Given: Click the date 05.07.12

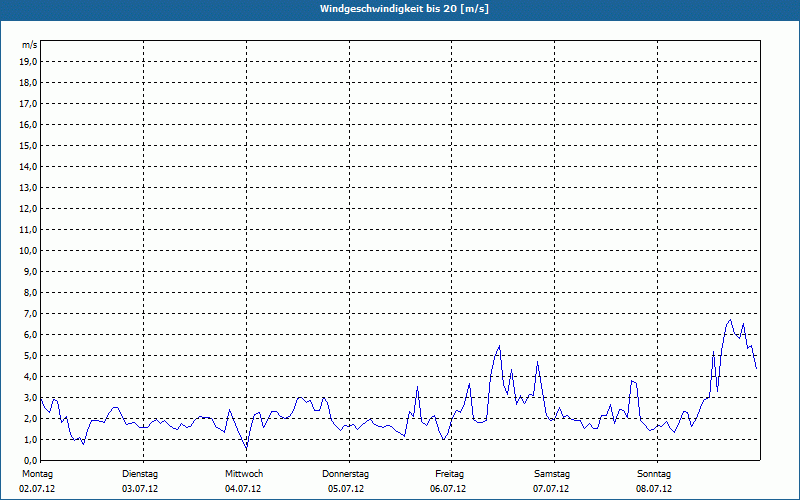Looking at the screenshot, I should (x=346, y=489).
